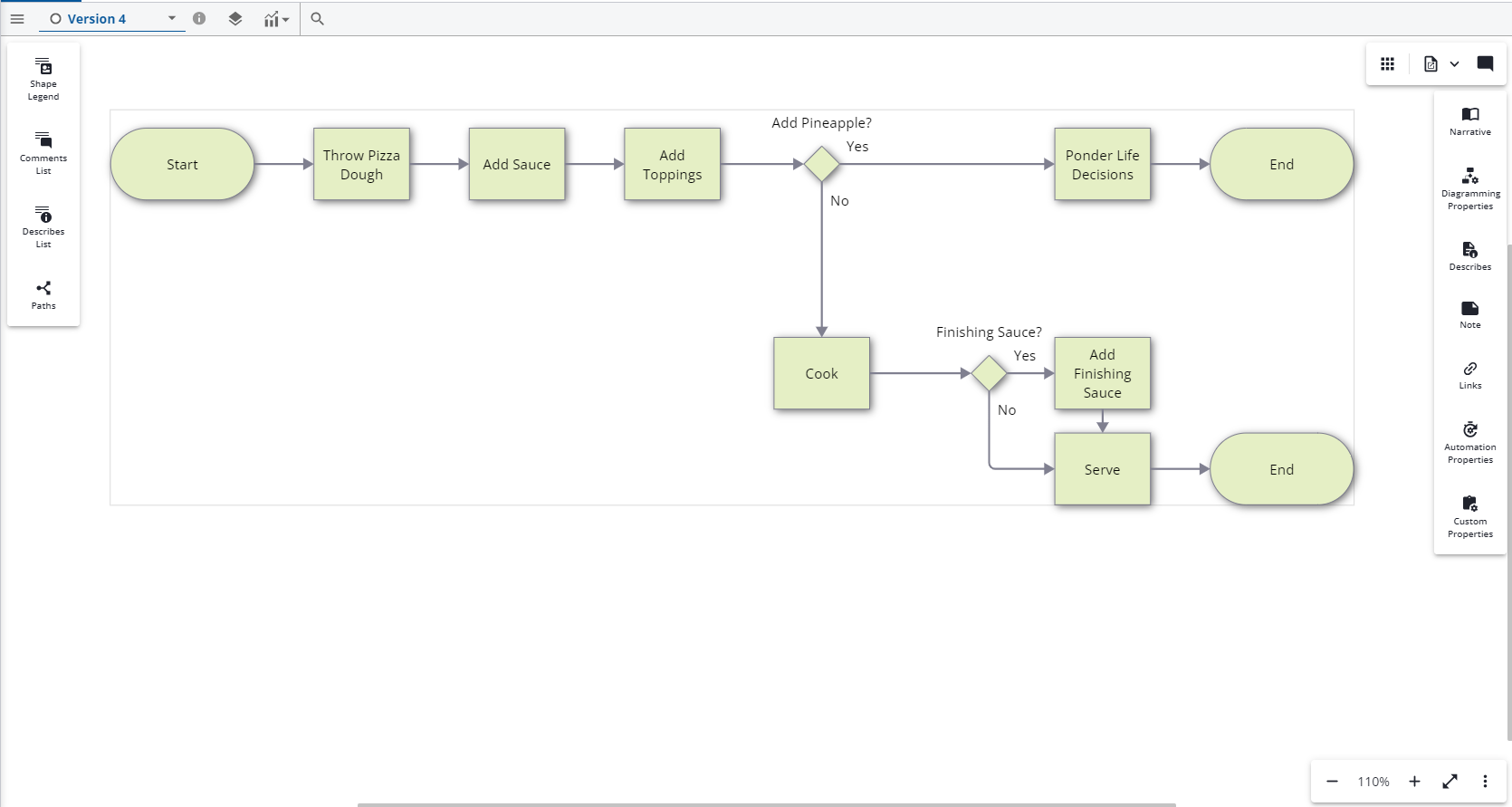The height and width of the screenshot is (807, 1512).
Task: Open the Comments List panel
Action: [43, 151]
